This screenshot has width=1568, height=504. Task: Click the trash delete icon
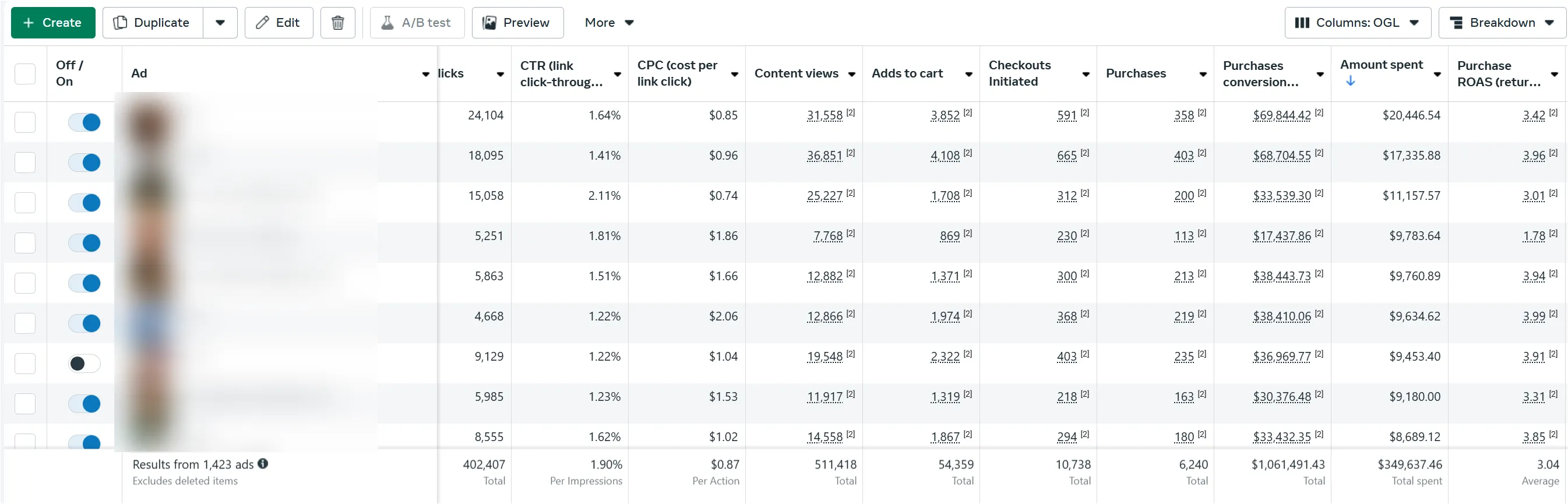pyautogui.click(x=338, y=23)
